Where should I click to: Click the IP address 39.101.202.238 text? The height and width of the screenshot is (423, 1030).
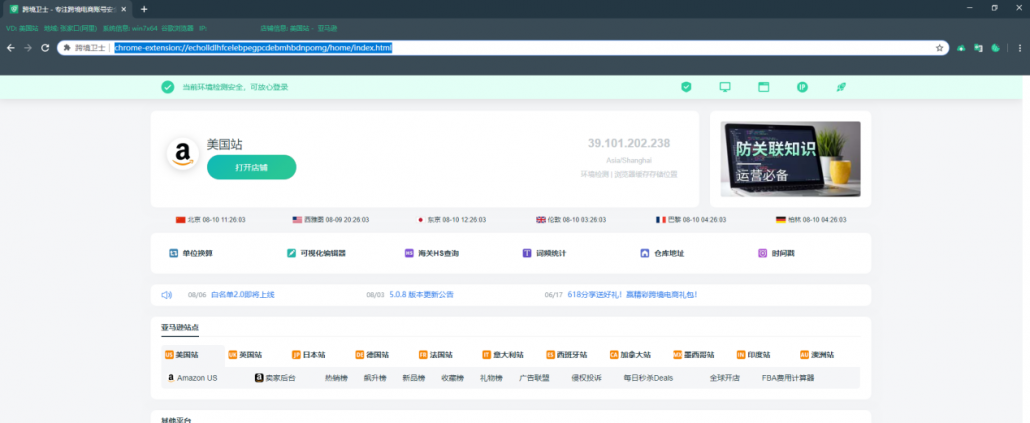[629, 144]
